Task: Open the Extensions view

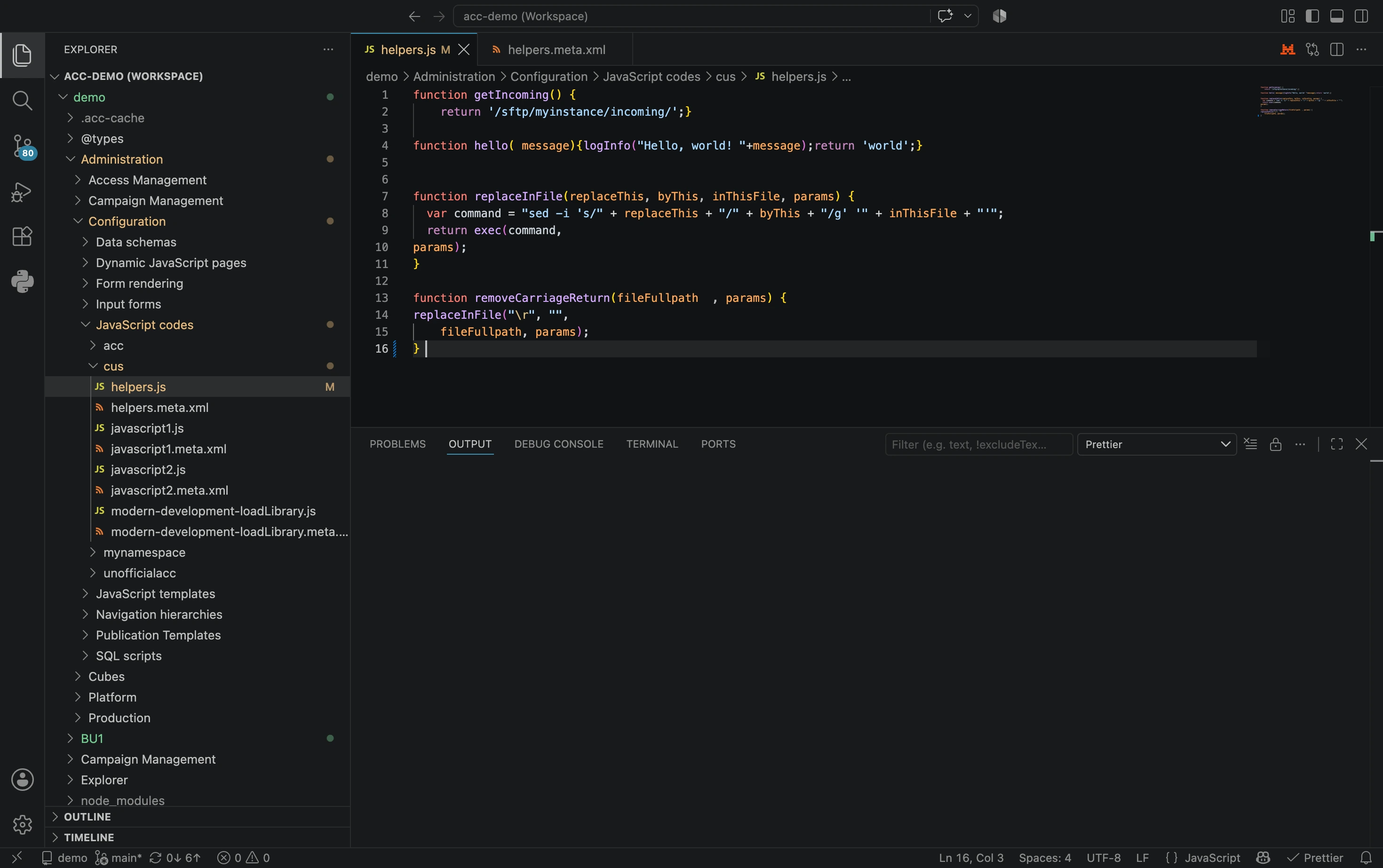Action: [22, 237]
